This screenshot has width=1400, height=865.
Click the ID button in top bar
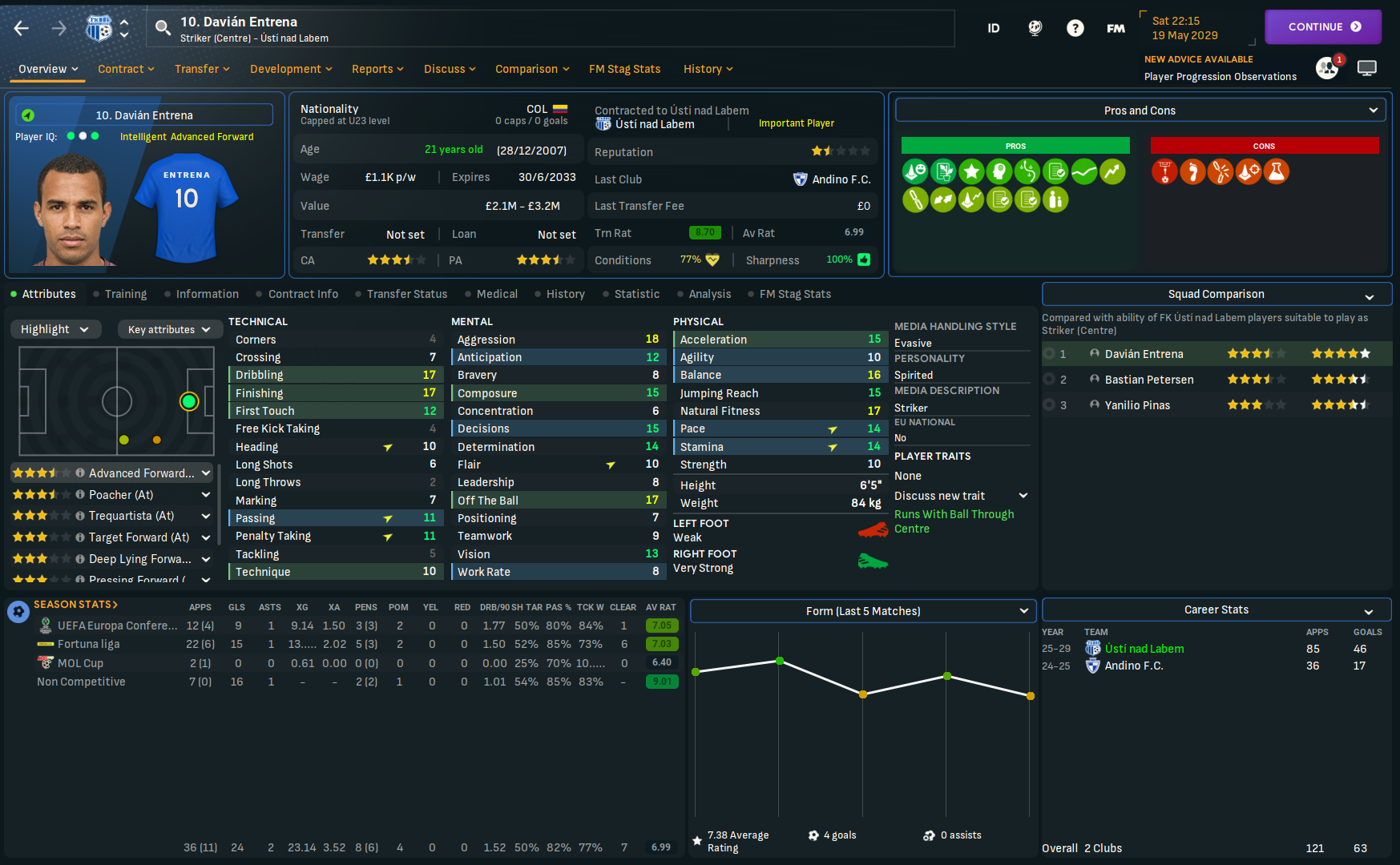pos(994,28)
